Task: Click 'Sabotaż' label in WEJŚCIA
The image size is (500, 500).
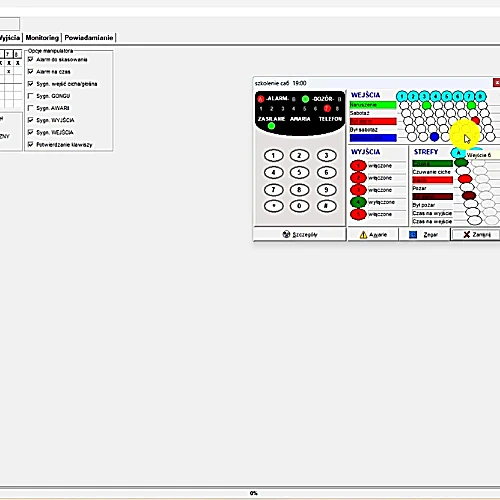Action: (359, 113)
